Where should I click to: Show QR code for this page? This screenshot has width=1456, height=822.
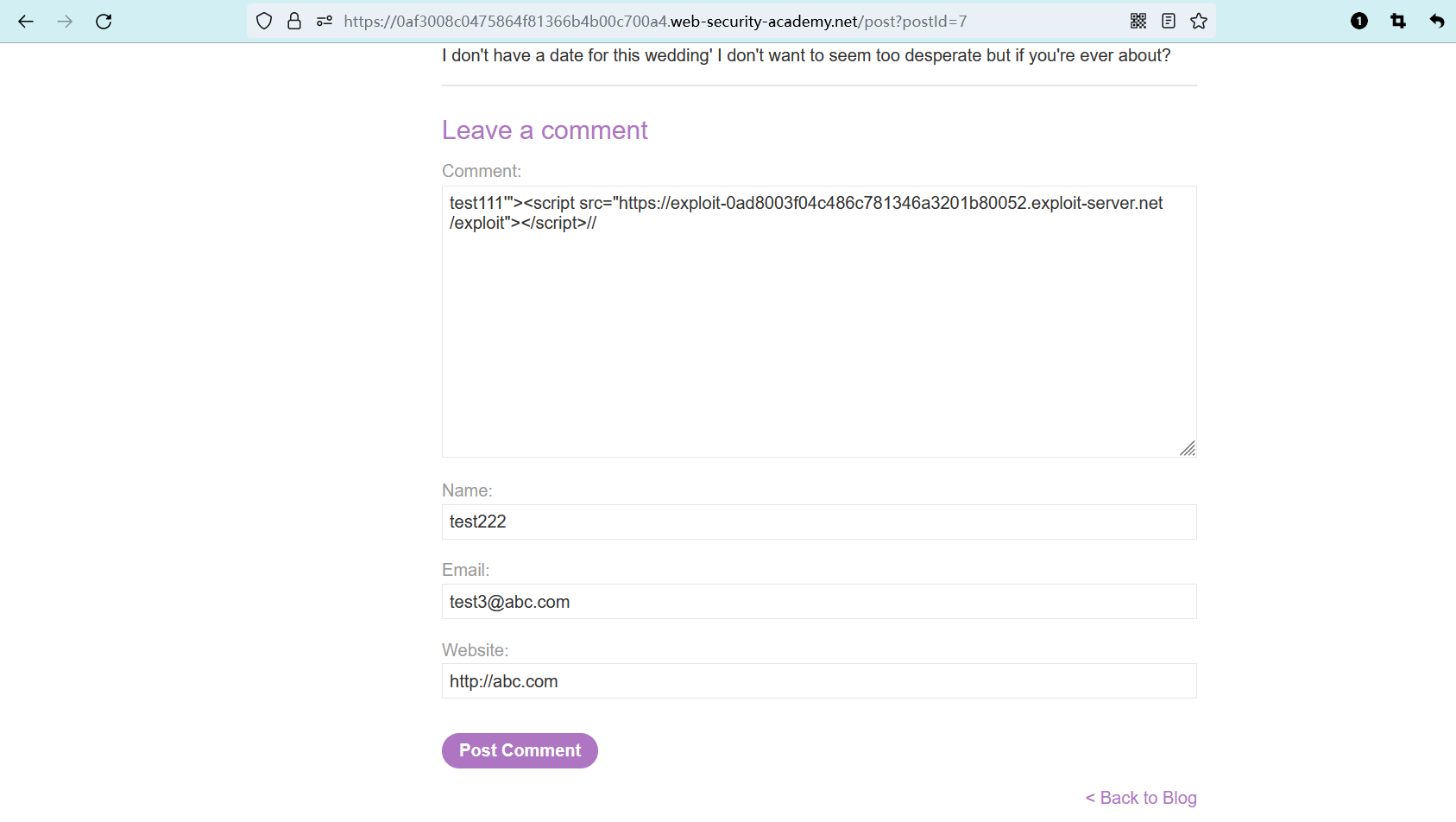coord(1138,22)
